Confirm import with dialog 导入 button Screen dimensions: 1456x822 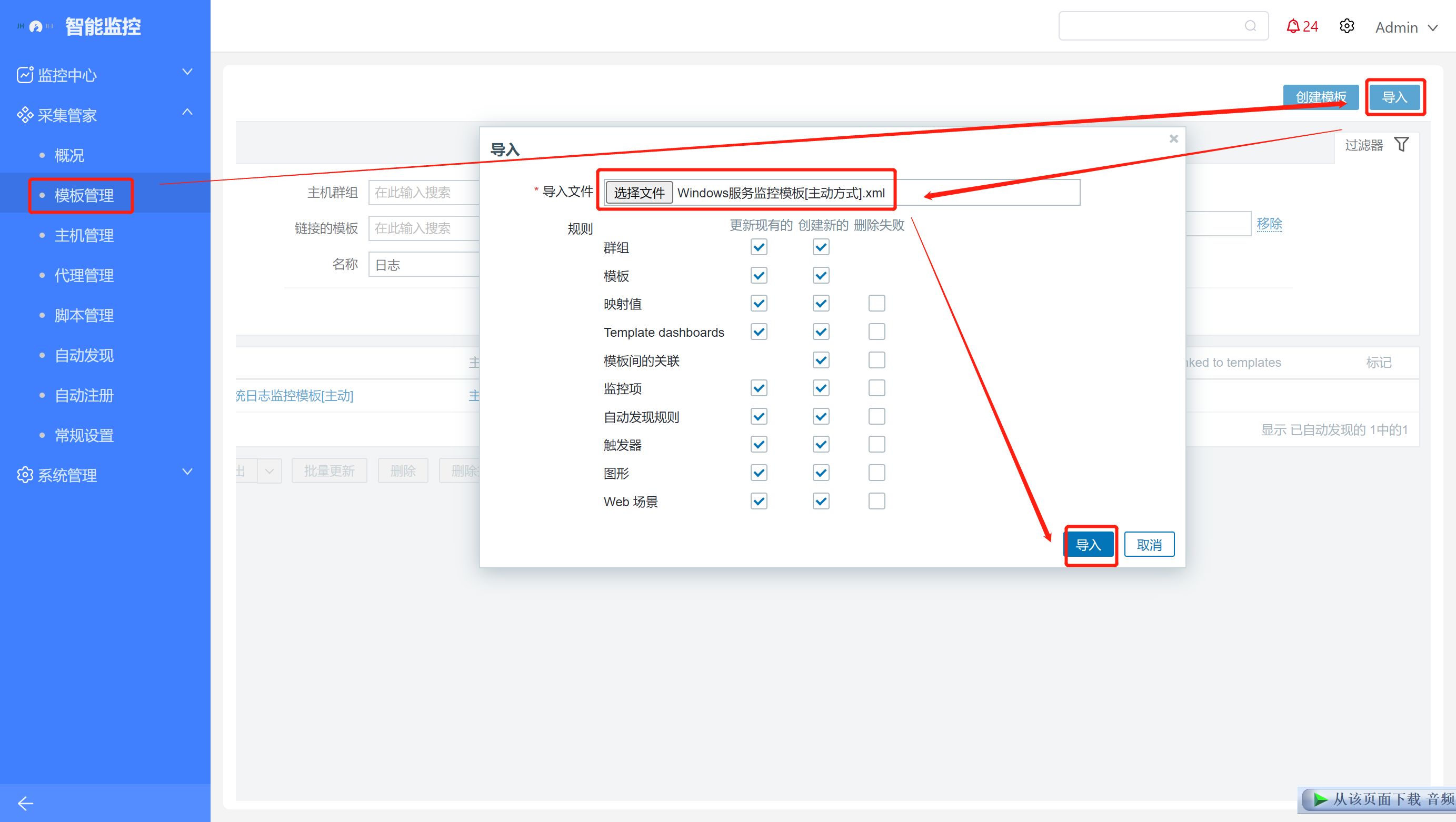[x=1088, y=545]
